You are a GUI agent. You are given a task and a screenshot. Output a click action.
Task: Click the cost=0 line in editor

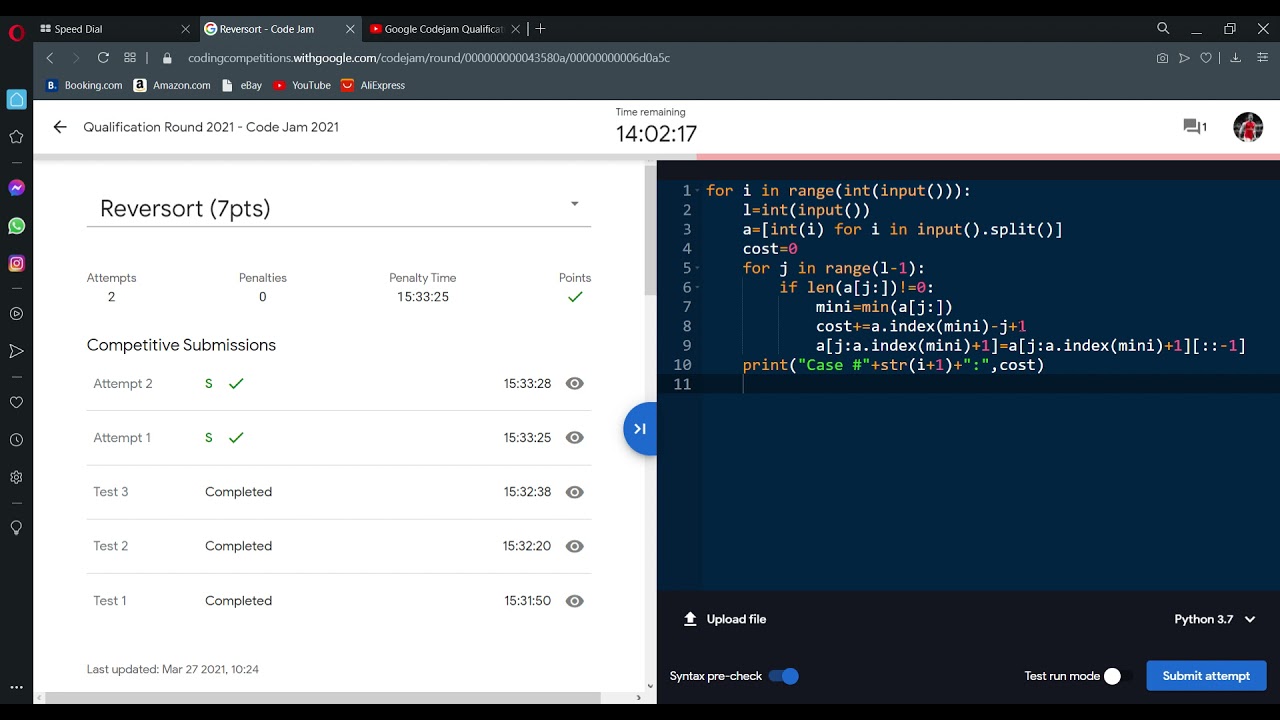click(x=770, y=249)
